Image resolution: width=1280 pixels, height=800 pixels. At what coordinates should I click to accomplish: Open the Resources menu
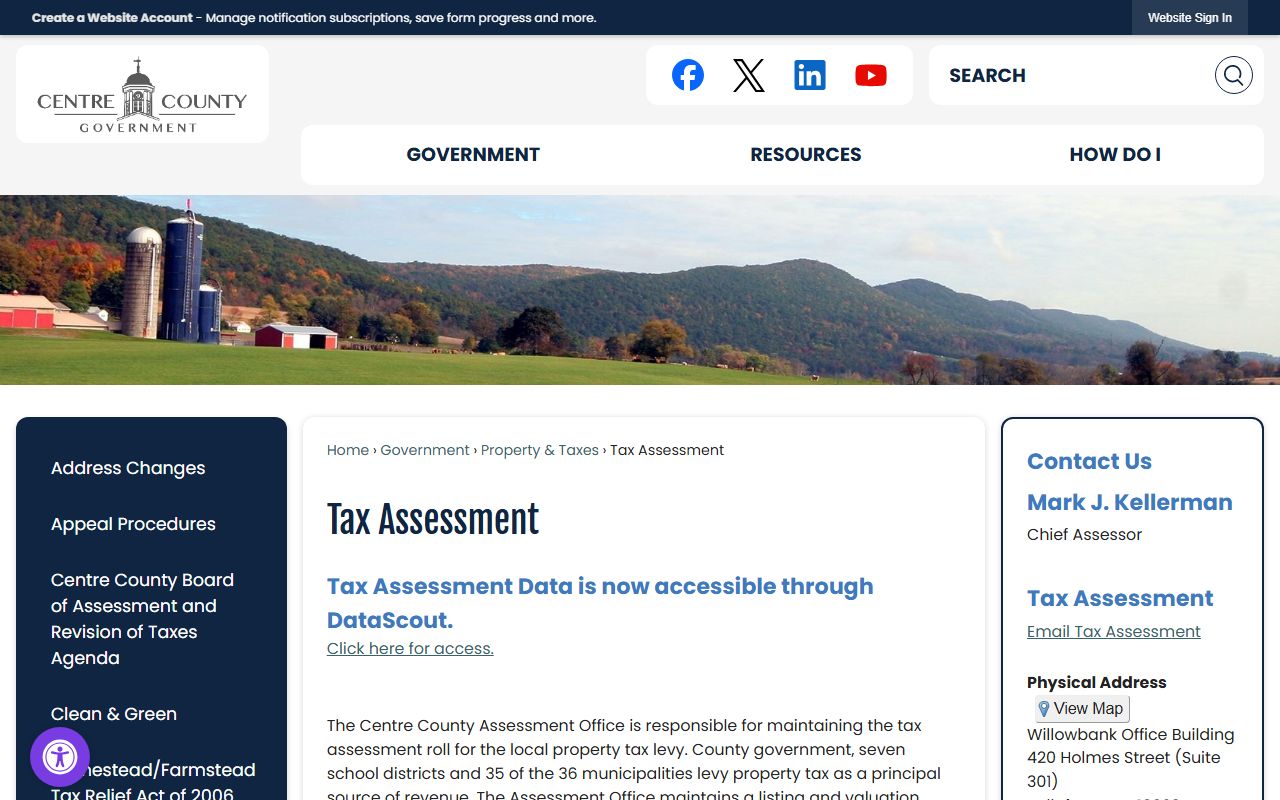click(806, 155)
